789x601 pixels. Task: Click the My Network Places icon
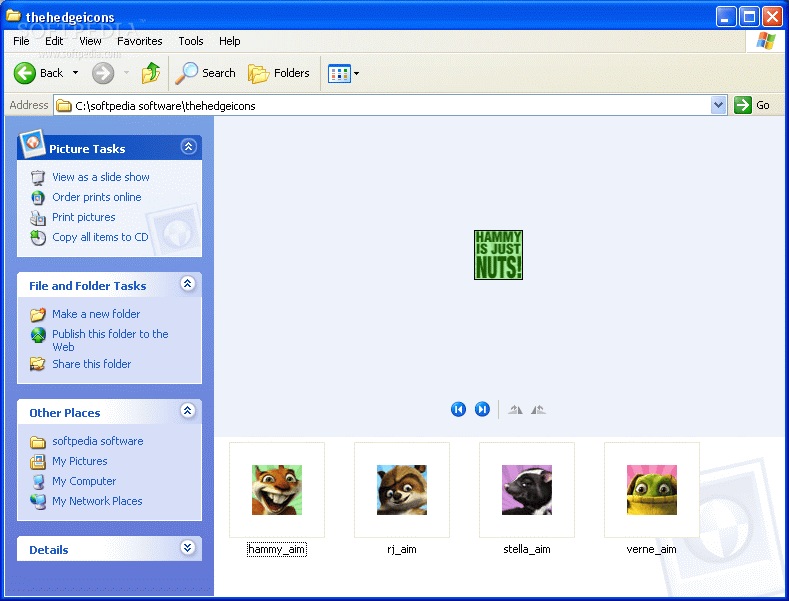tap(38, 502)
